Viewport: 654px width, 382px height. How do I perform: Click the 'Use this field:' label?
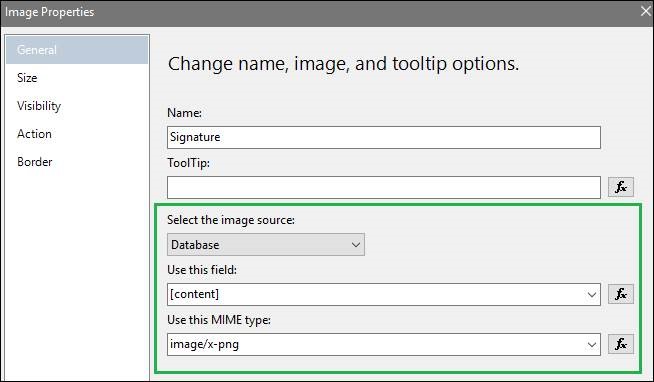click(202, 270)
